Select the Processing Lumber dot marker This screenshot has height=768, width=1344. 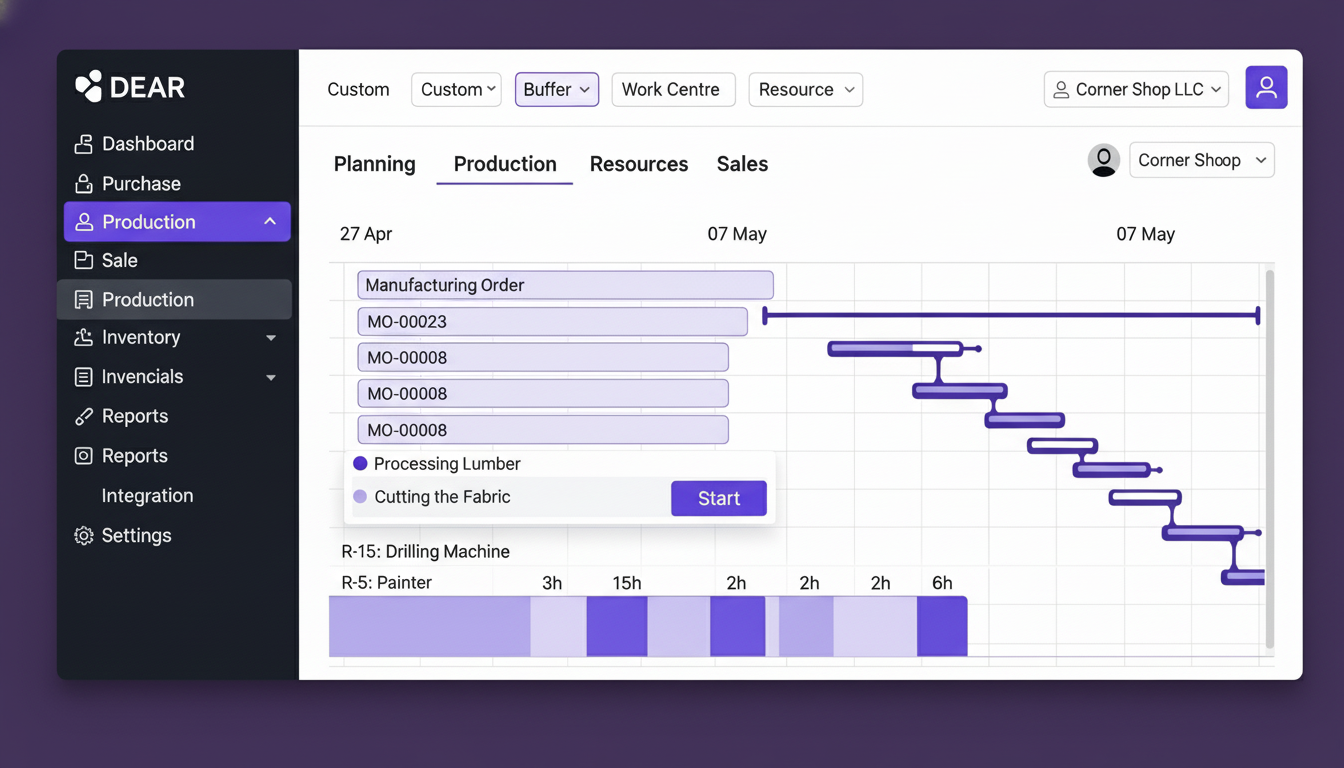tap(360, 464)
